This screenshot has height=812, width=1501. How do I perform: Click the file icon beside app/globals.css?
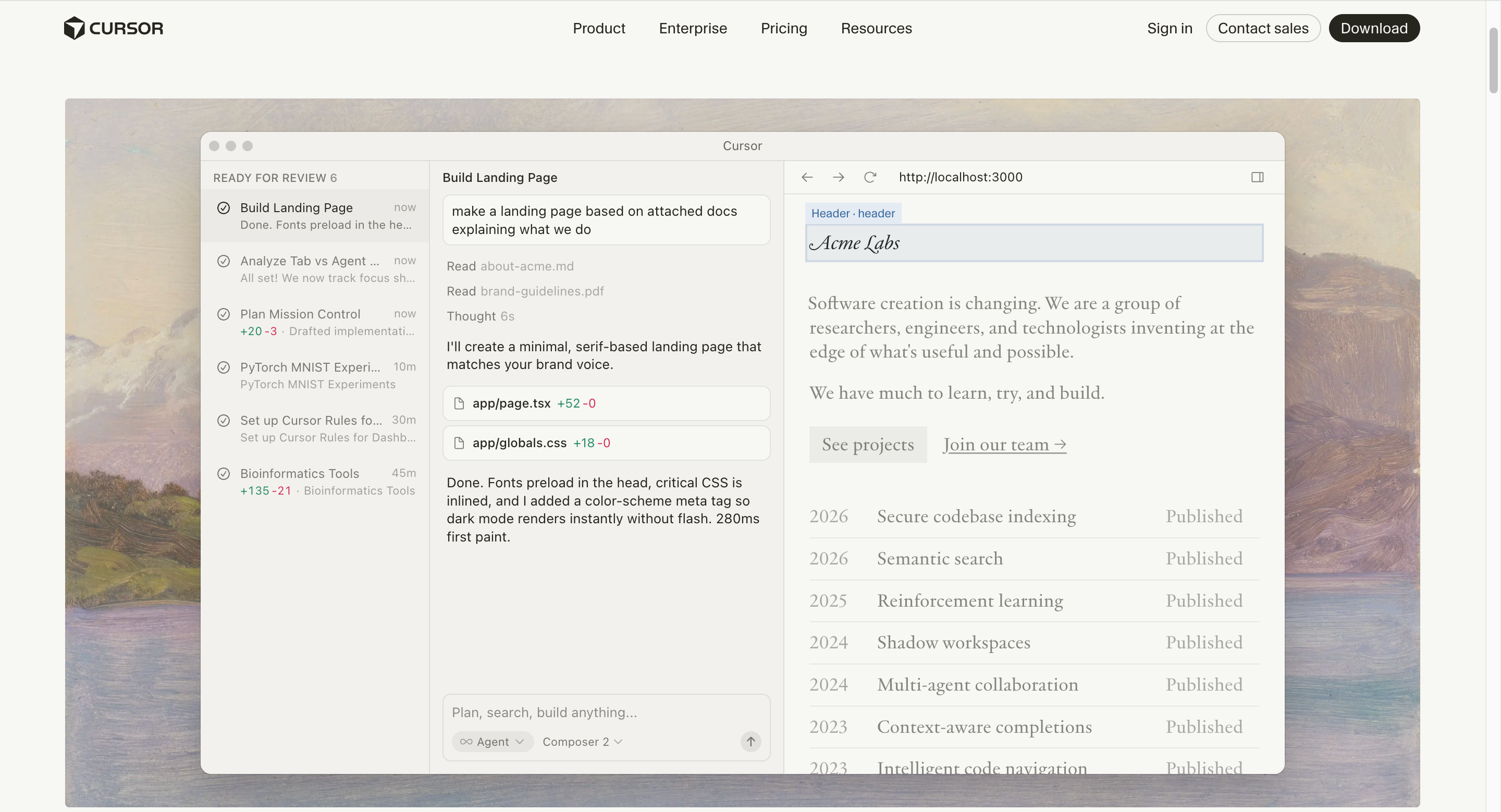pyautogui.click(x=459, y=442)
